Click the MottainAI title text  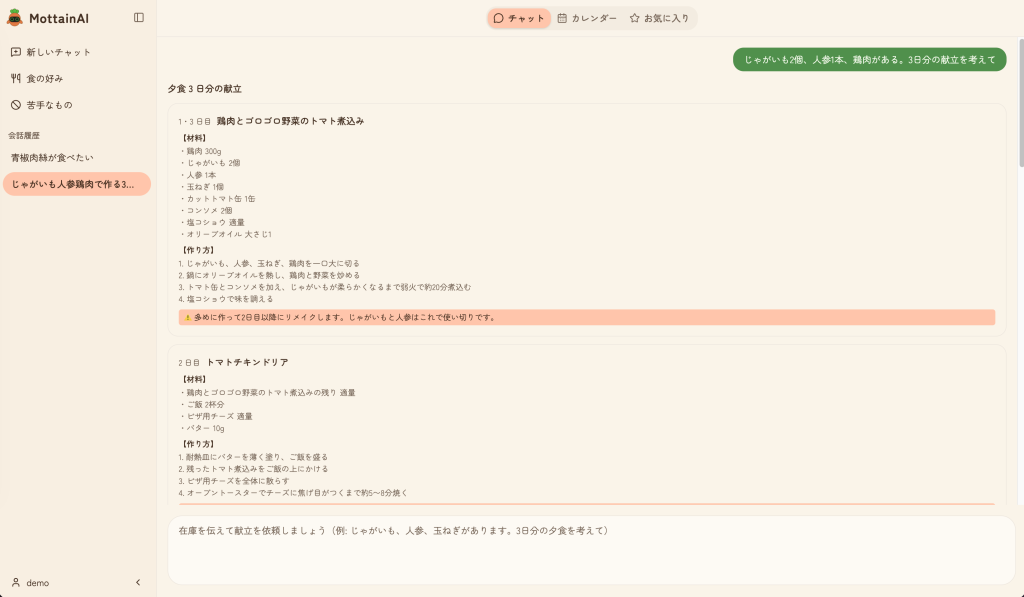pyautogui.click(x=59, y=18)
